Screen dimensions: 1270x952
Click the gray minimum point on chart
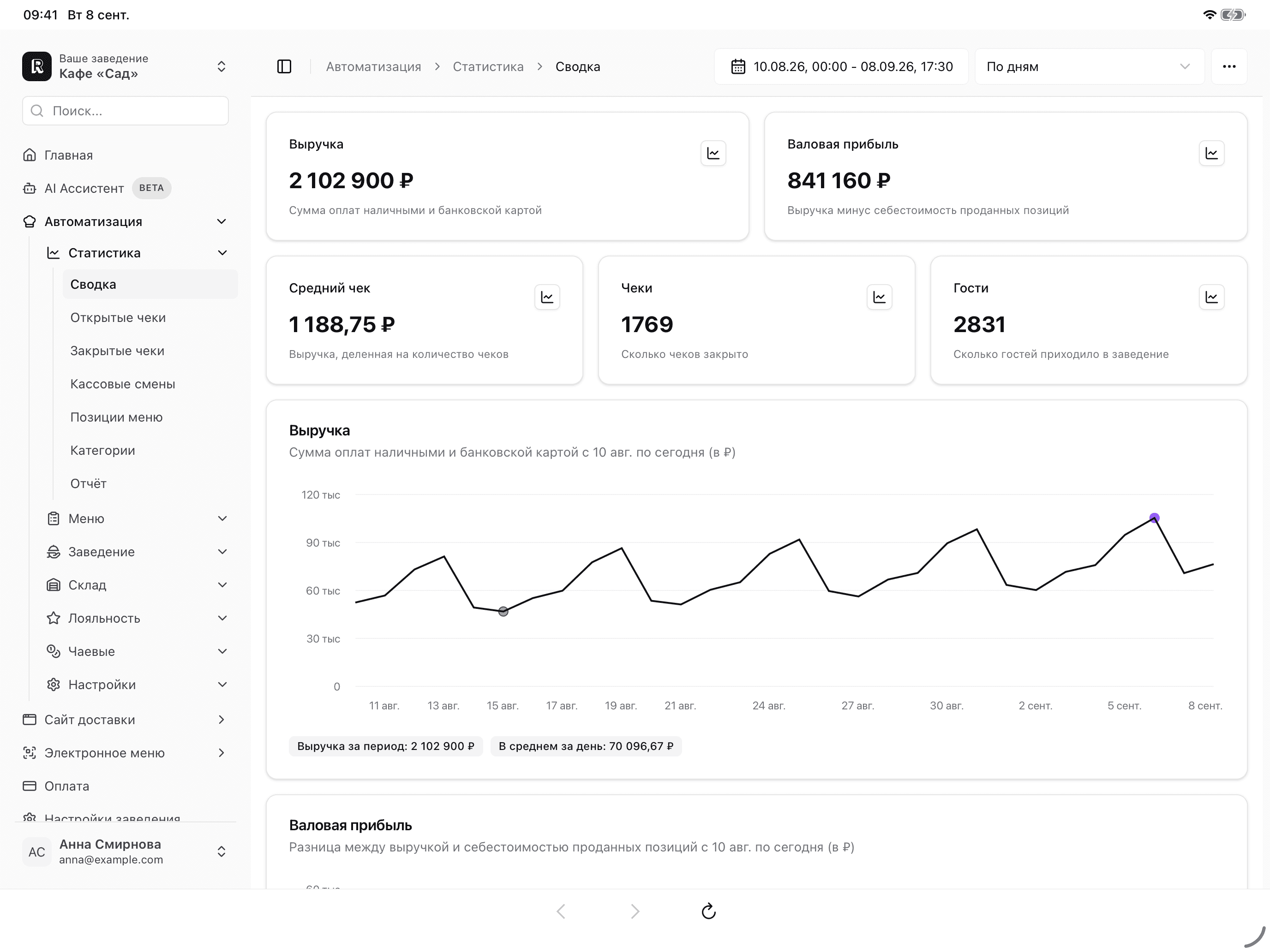point(503,612)
